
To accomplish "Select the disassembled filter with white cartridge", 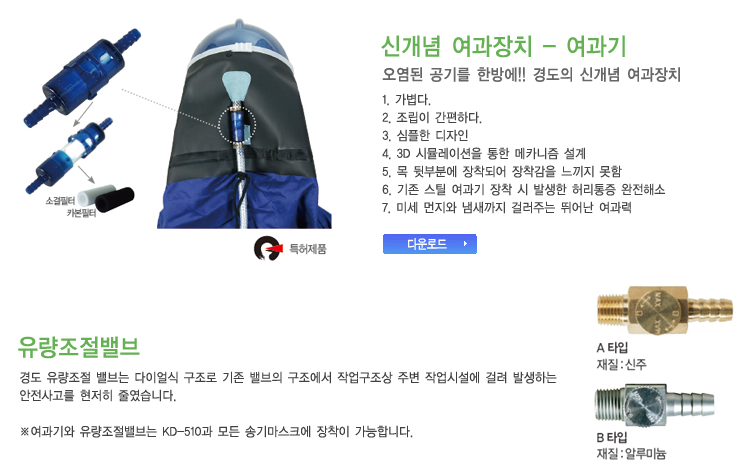I will pyautogui.click(x=69, y=156).
